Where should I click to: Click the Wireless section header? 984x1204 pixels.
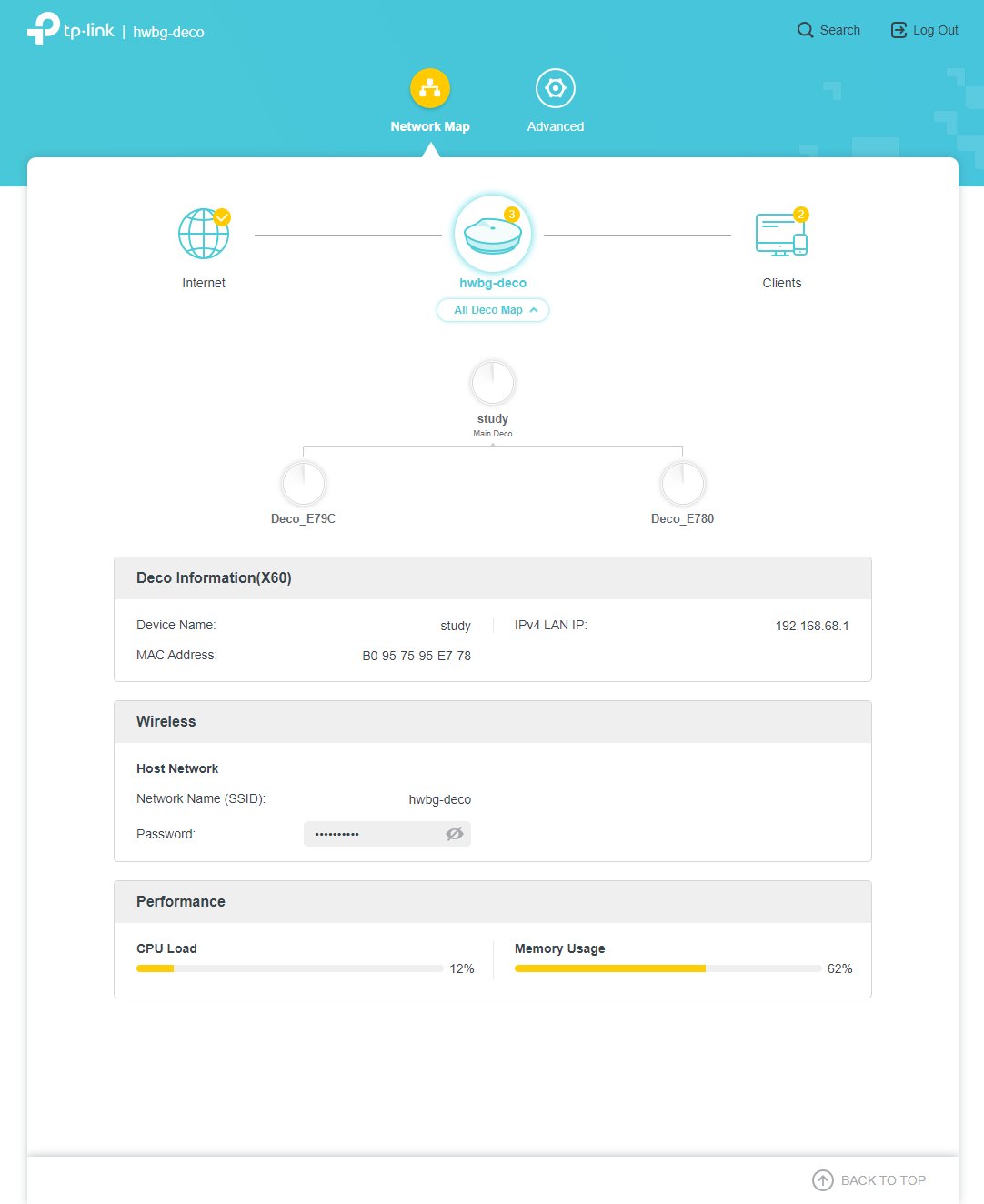click(x=493, y=722)
